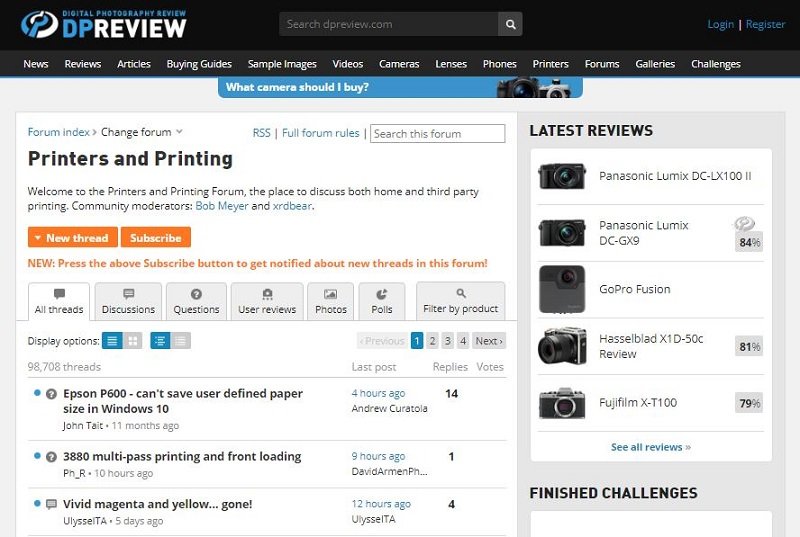Image resolution: width=800 pixels, height=537 pixels.
Task: Select list view display option icon
Action: click(x=112, y=341)
